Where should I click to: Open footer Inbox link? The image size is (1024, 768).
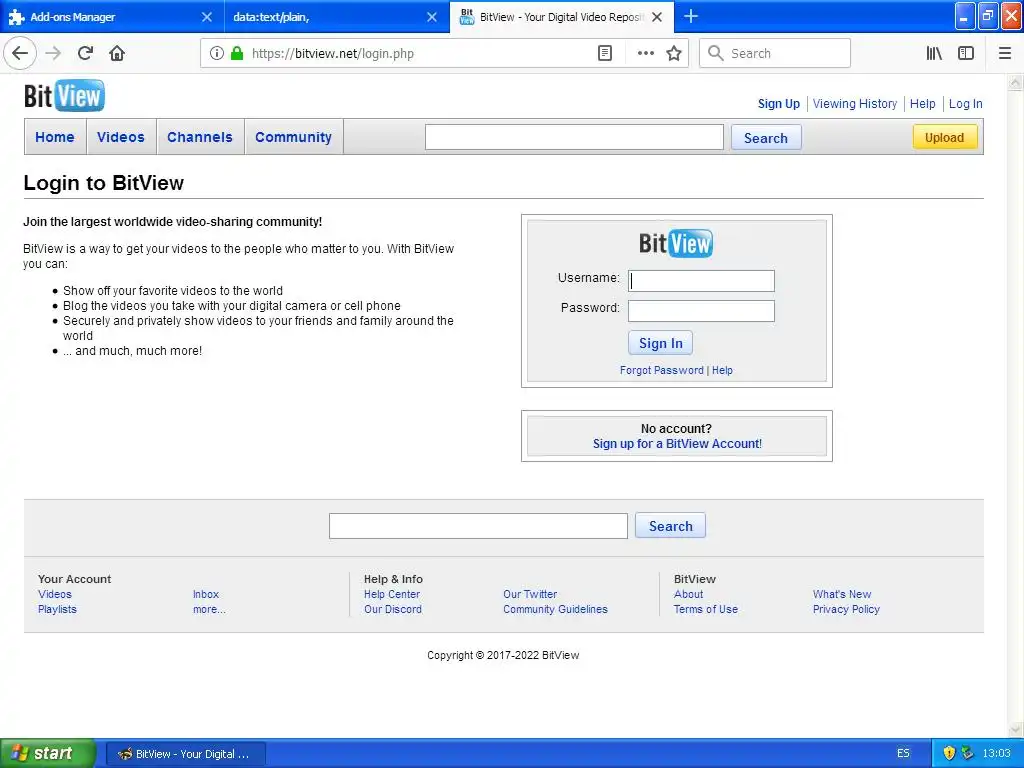coord(206,594)
